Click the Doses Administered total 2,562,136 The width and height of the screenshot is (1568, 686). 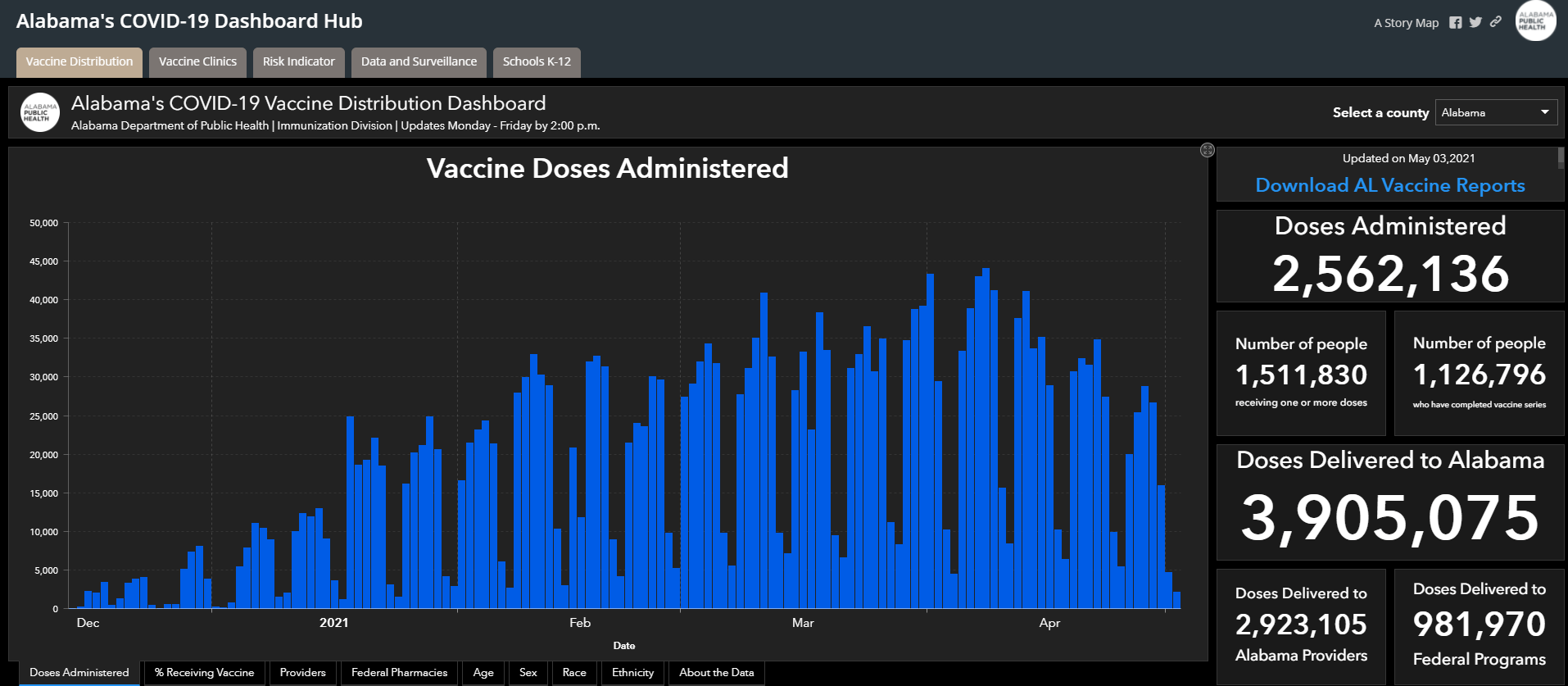(1390, 273)
